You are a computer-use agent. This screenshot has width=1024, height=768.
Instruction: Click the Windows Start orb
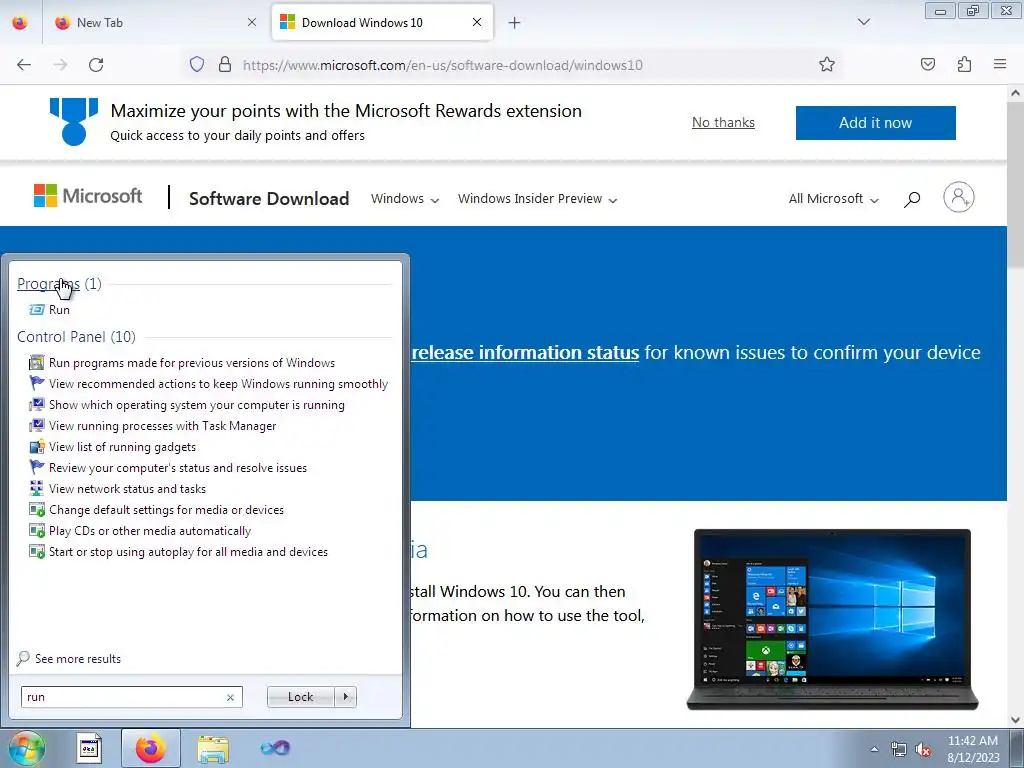[x=25, y=748]
